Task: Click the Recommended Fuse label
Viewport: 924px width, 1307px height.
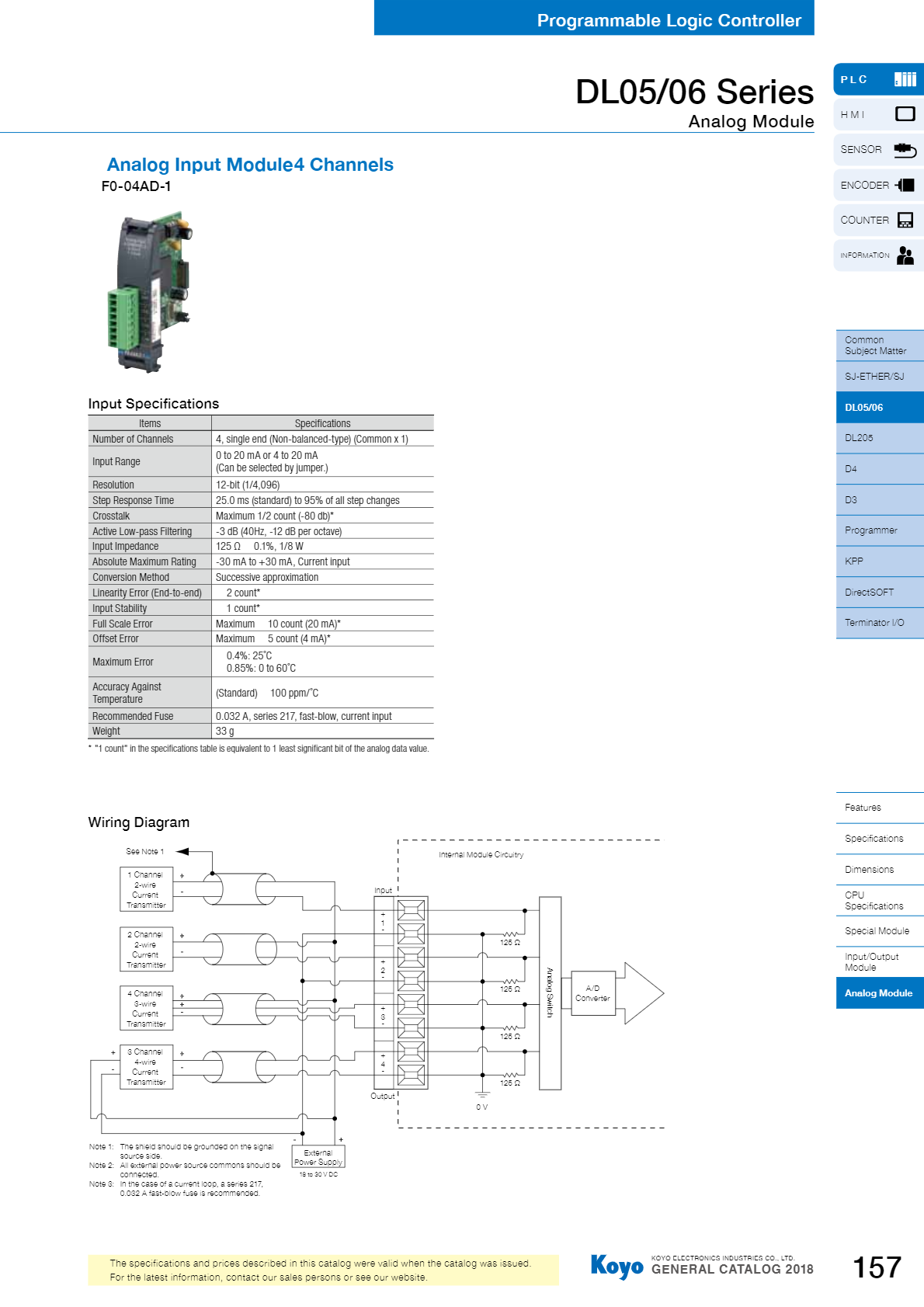Action: (x=133, y=717)
